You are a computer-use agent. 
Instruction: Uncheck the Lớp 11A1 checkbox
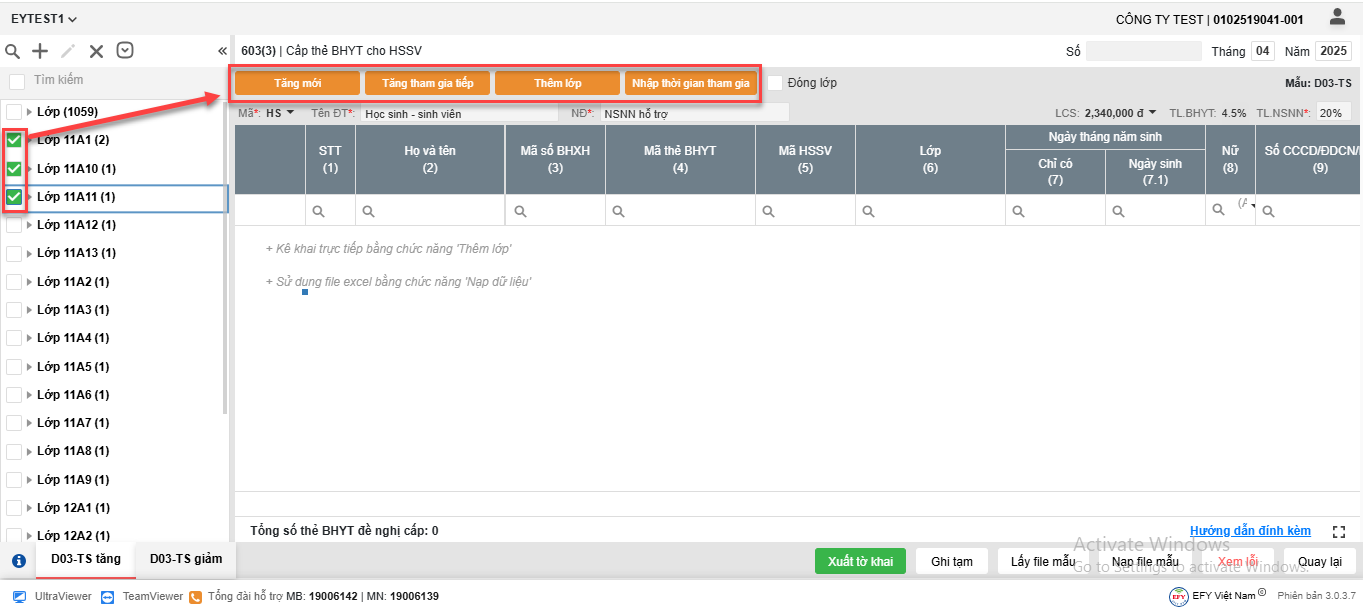click(15, 140)
